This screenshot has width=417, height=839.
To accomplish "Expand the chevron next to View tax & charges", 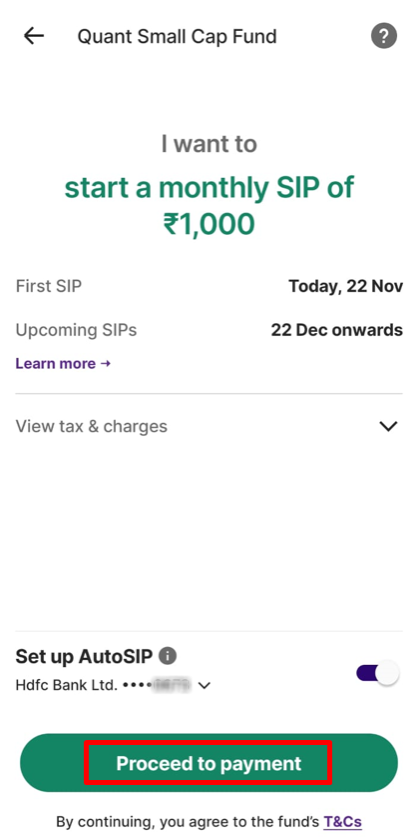I will pyautogui.click(x=388, y=426).
